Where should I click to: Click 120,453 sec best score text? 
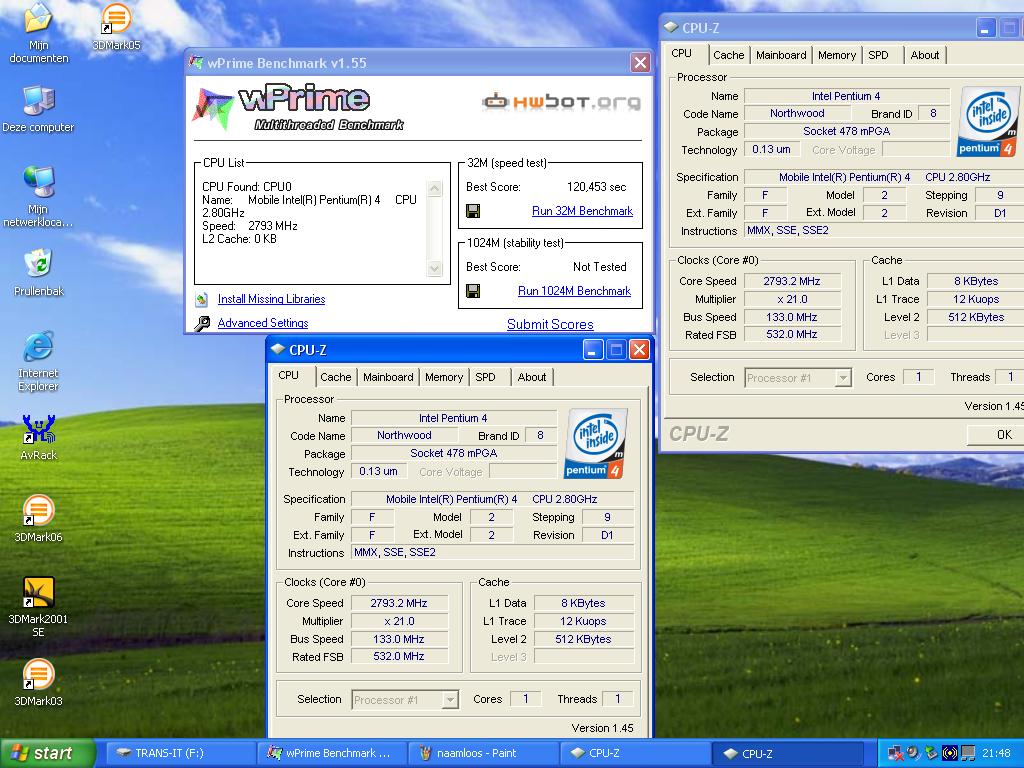tap(596, 187)
